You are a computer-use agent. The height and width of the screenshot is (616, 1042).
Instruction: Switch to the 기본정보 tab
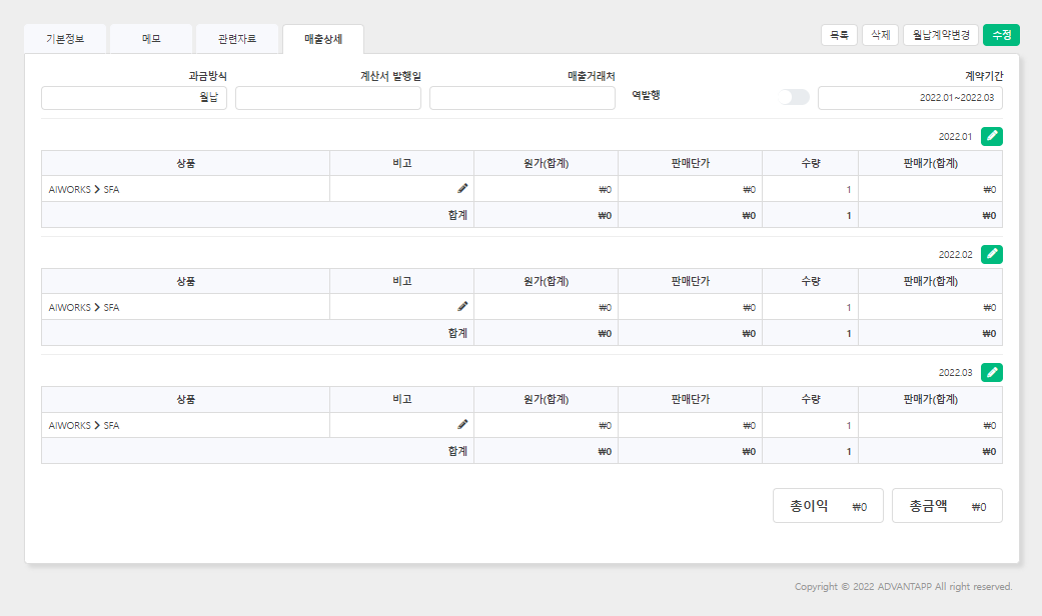(65, 39)
